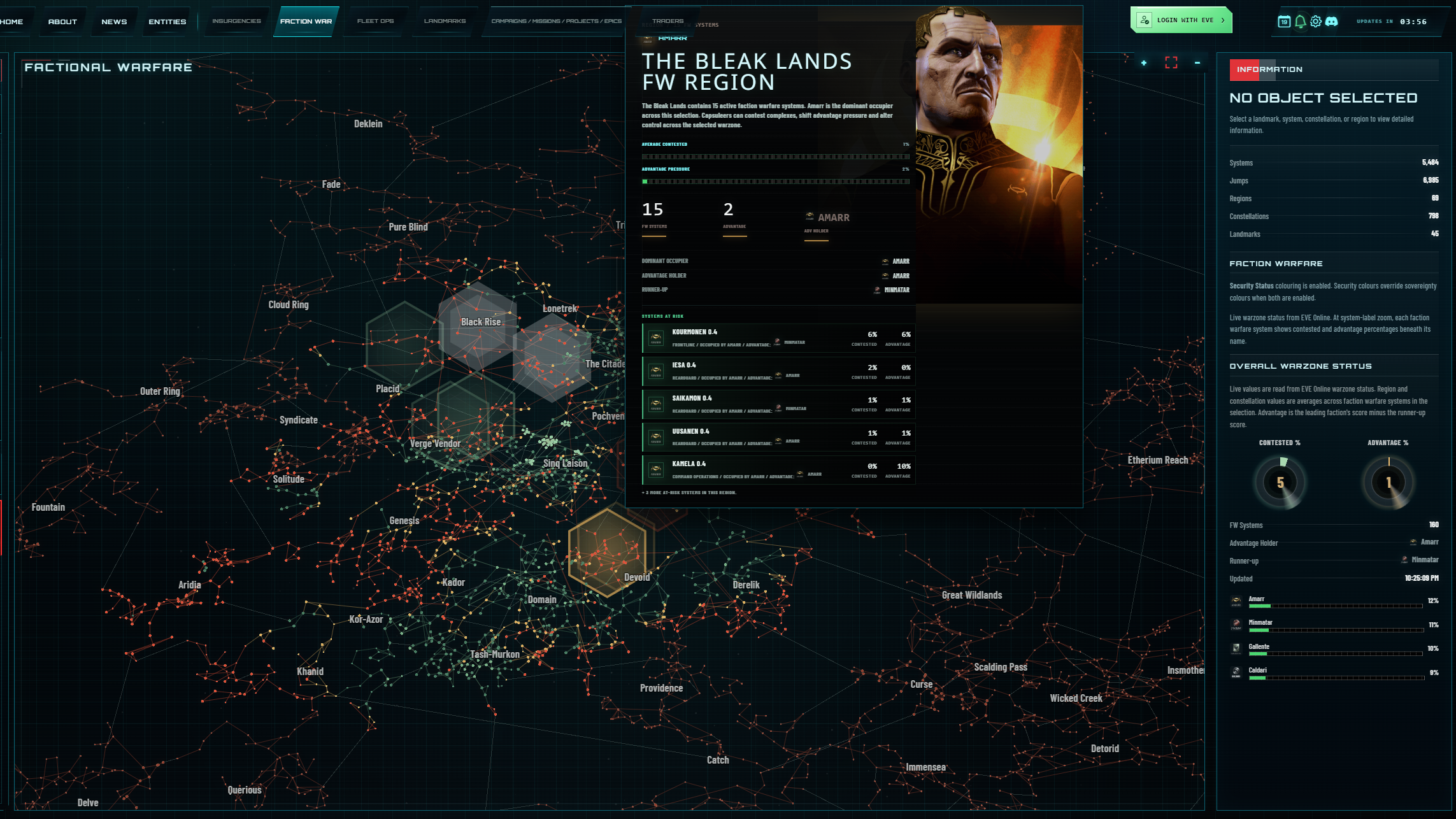Click the Gallente faction icon beside the 10% bar
1456x819 pixels.
point(1236,648)
